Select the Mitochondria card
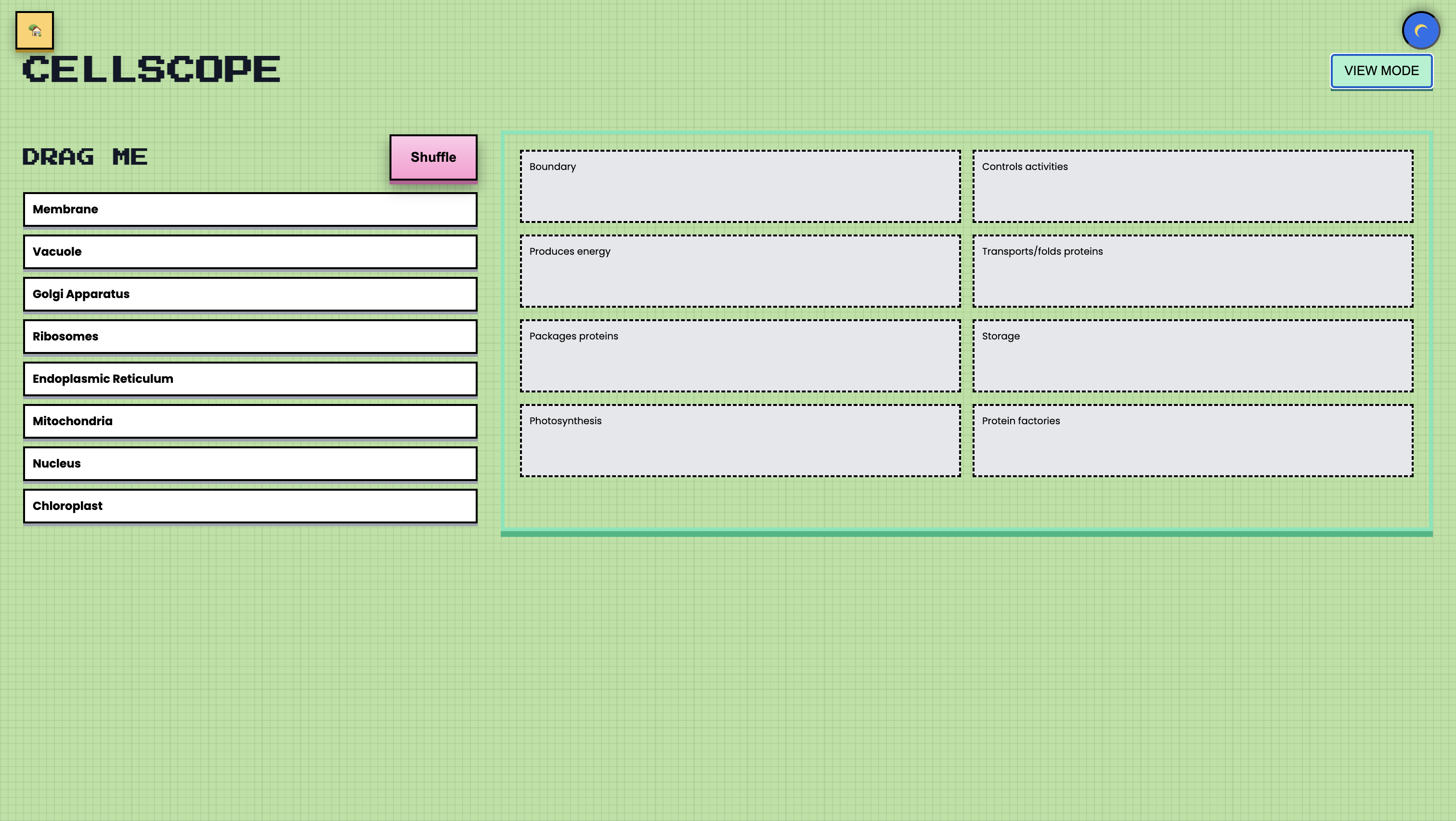This screenshot has width=1456, height=821. tap(250, 421)
